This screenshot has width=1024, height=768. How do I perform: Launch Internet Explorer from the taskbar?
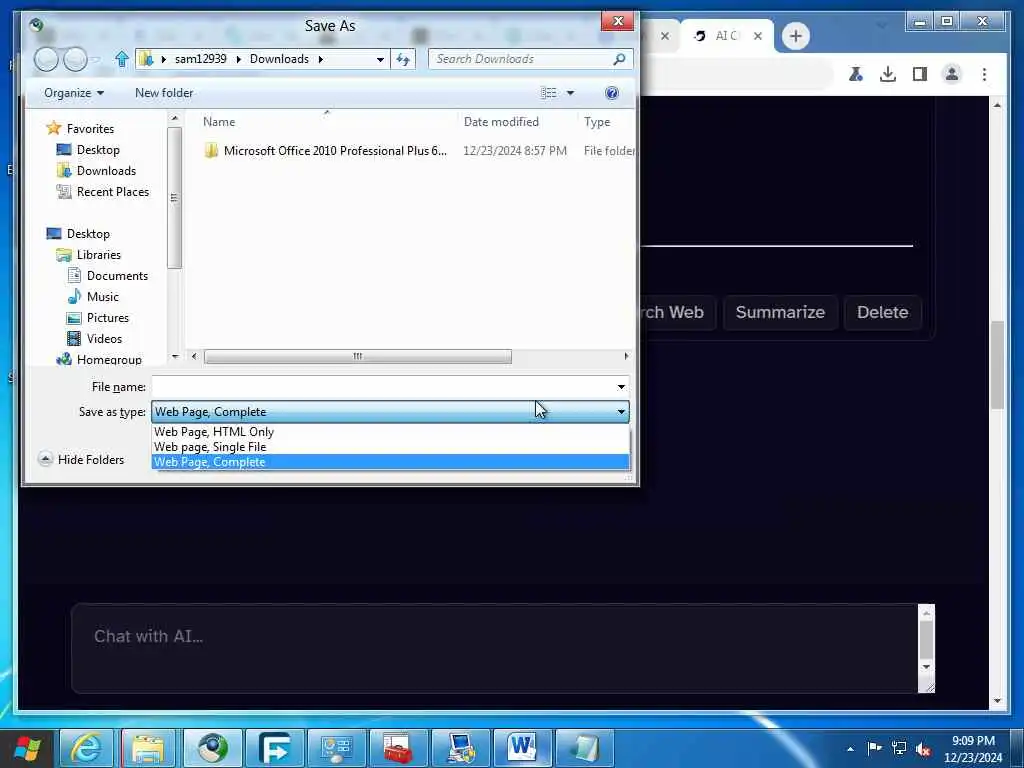pyautogui.click(x=87, y=748)
